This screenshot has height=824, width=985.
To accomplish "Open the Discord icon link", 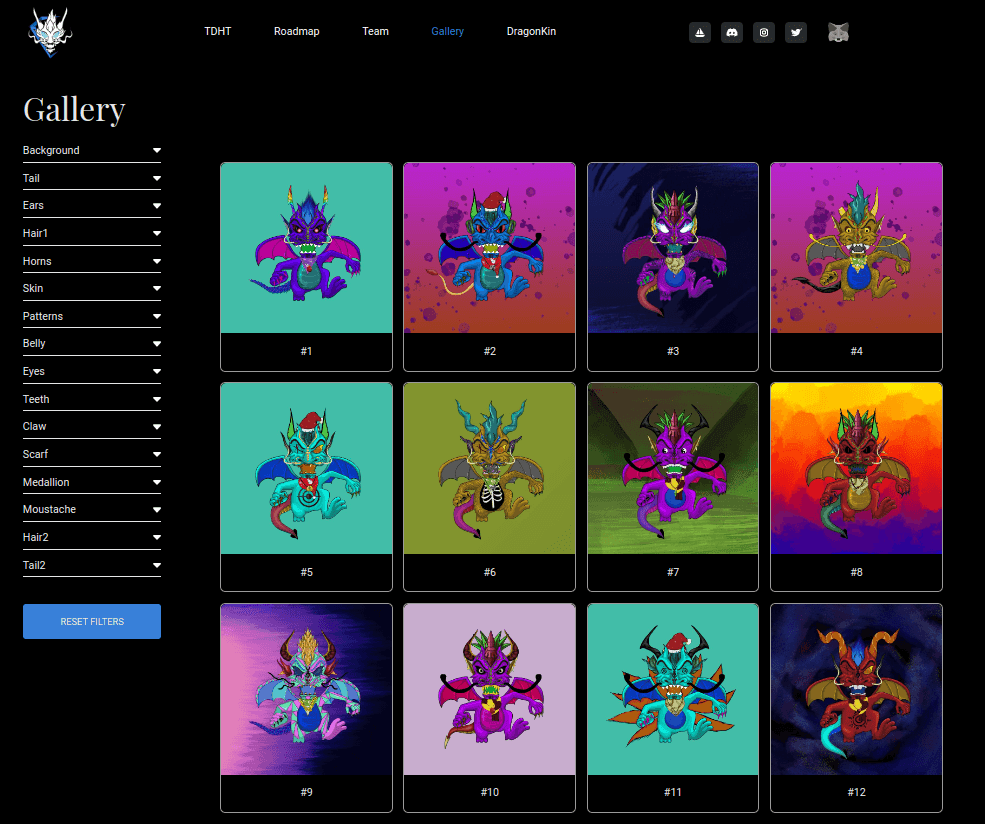I will (x=732, y=32).
